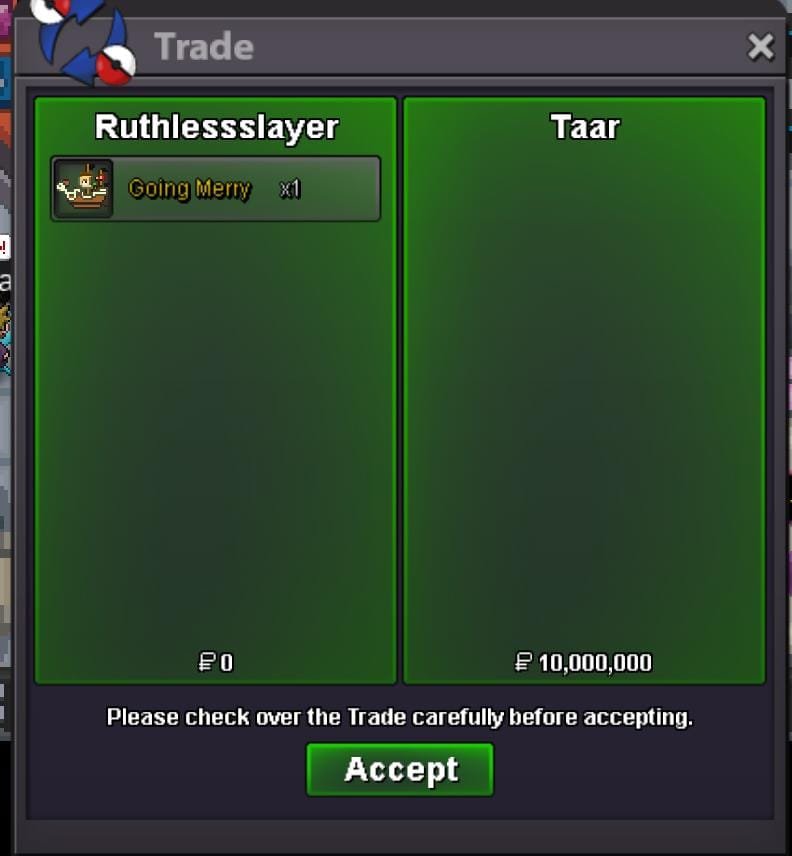Click empty area of Taar's offer panel
The image size is (792, 856).
tap(584, 382)
